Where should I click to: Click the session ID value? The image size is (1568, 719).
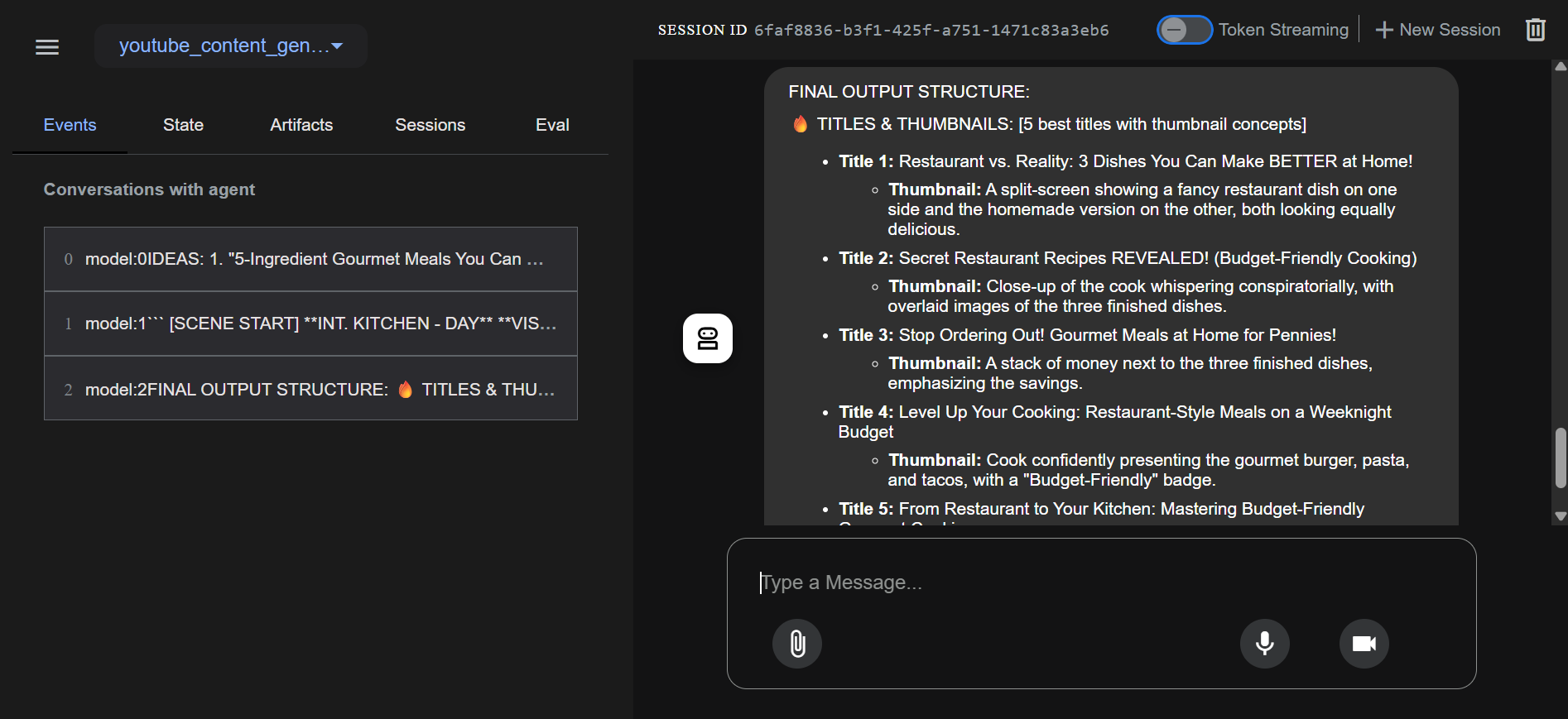931,30
